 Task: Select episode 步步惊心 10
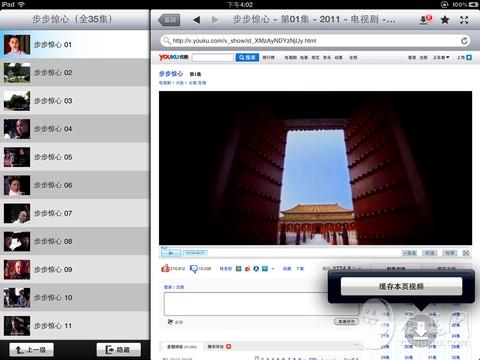pyautogui.click(x=75, y=298)
